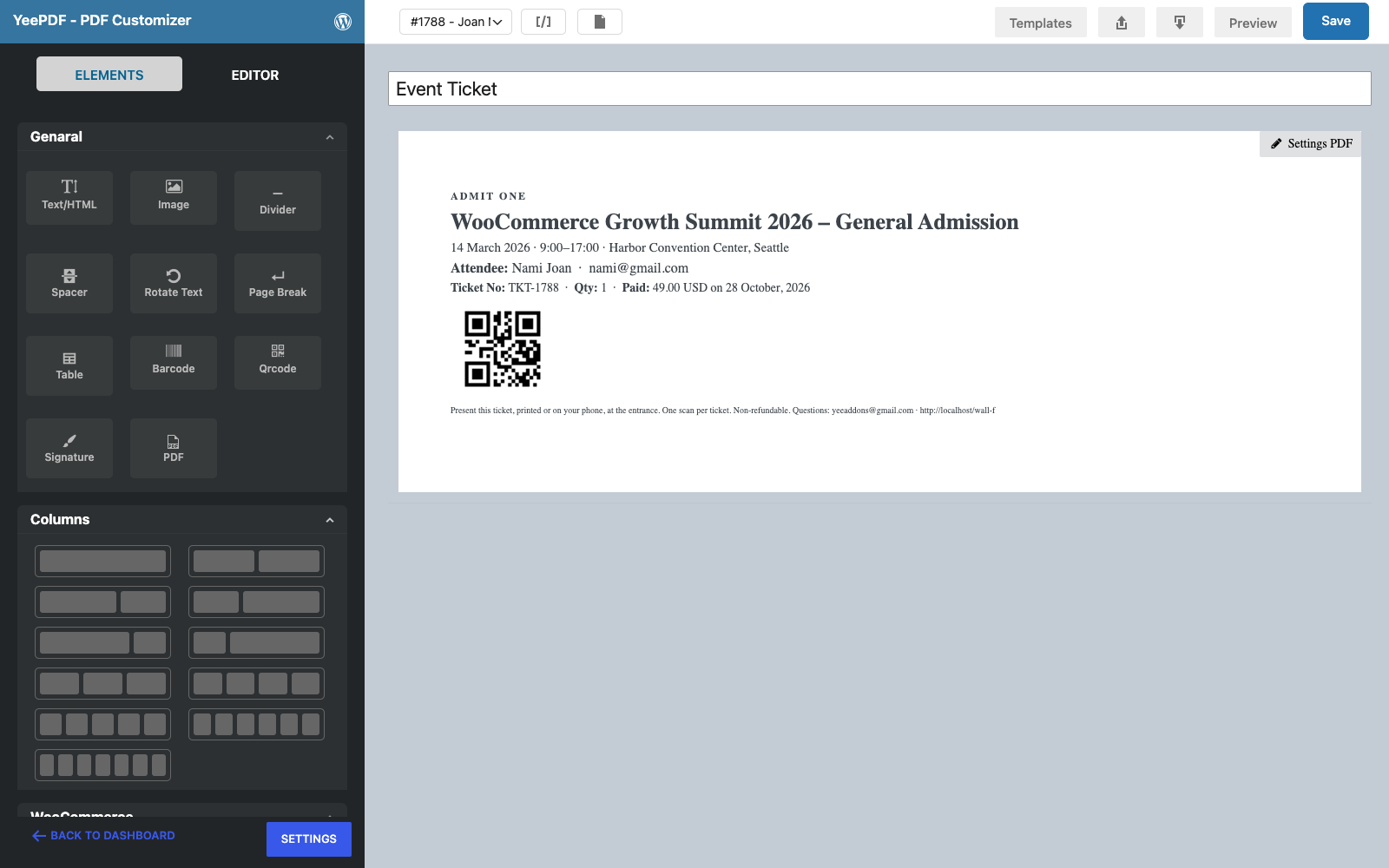Insert a Spacer element
Image resolution: width=1389 pixels, height=868 pixels.
pos(69,283)
